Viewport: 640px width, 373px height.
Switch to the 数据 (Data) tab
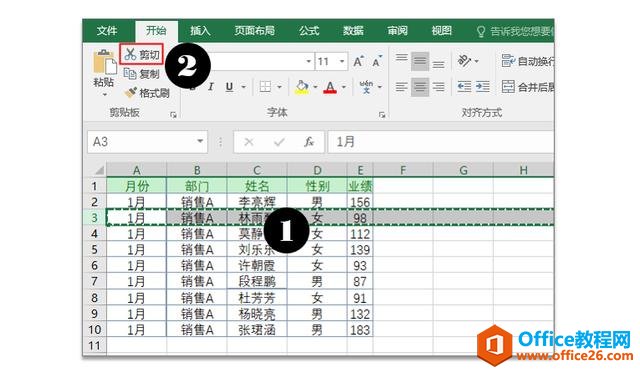click(353, 31)
